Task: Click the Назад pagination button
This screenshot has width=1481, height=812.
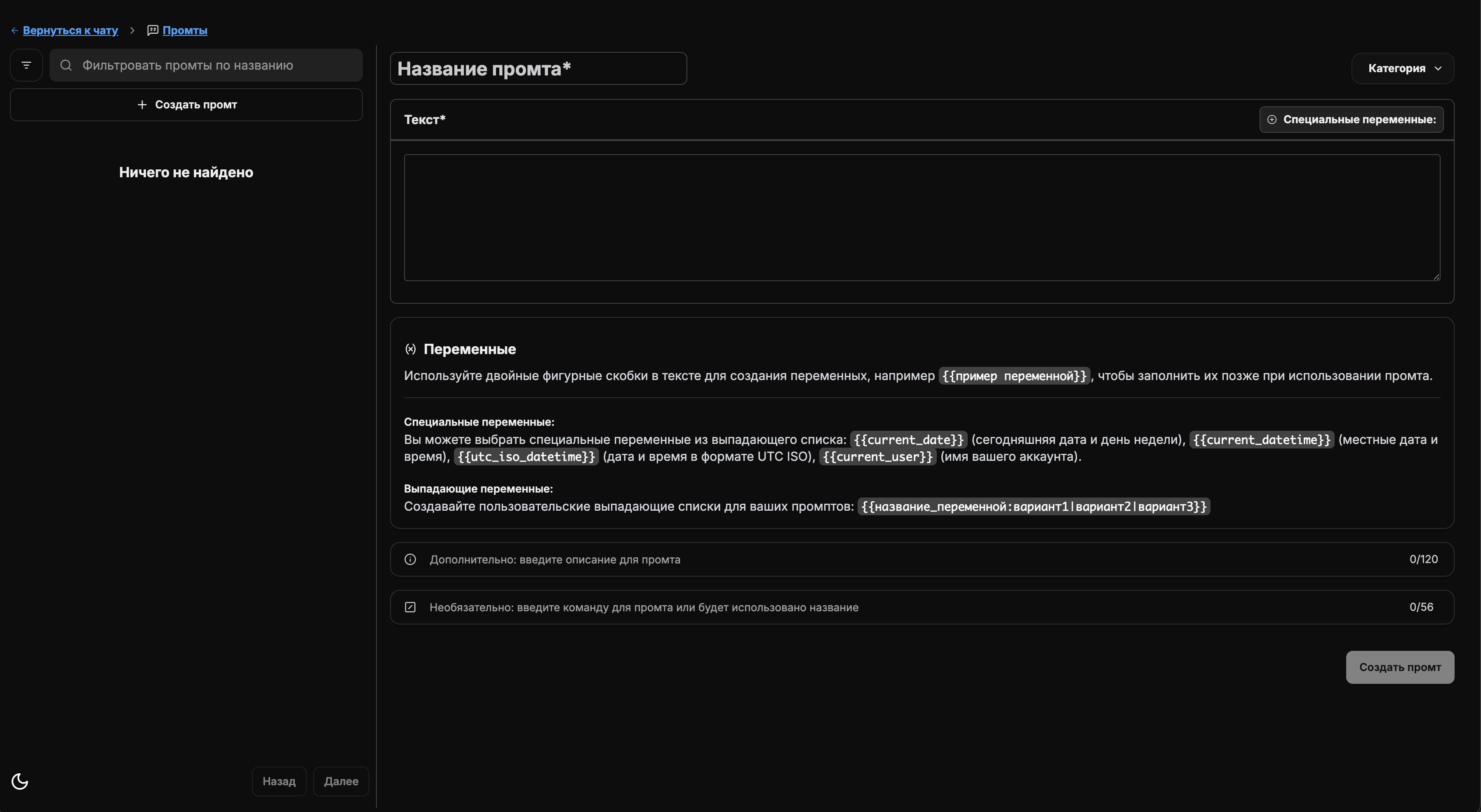Action: tap(279, 781)
